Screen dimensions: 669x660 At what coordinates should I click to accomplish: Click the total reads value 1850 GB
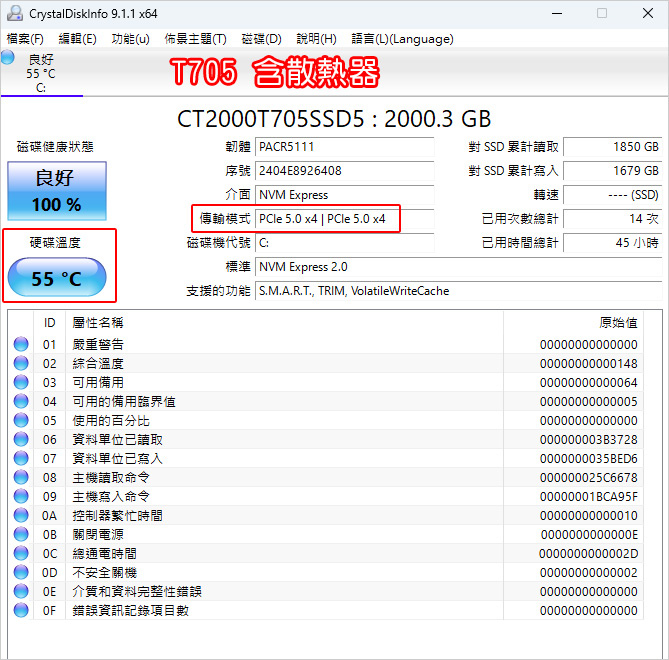click(613, 147)
